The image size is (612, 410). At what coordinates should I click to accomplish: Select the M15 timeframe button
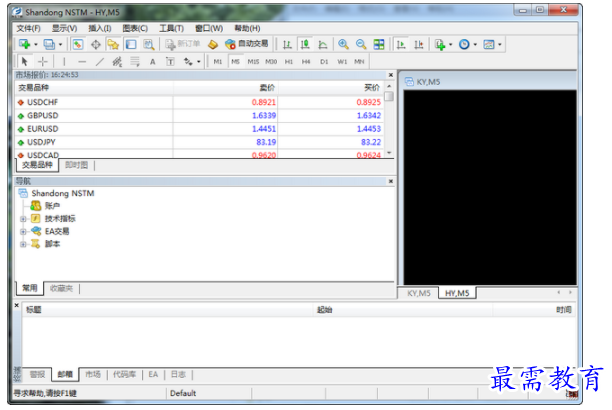(253, 61)
